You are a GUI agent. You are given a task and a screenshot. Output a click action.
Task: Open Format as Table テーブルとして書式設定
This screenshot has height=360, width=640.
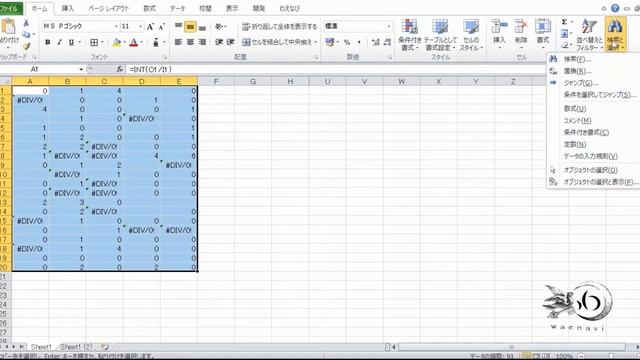point(440,35)
